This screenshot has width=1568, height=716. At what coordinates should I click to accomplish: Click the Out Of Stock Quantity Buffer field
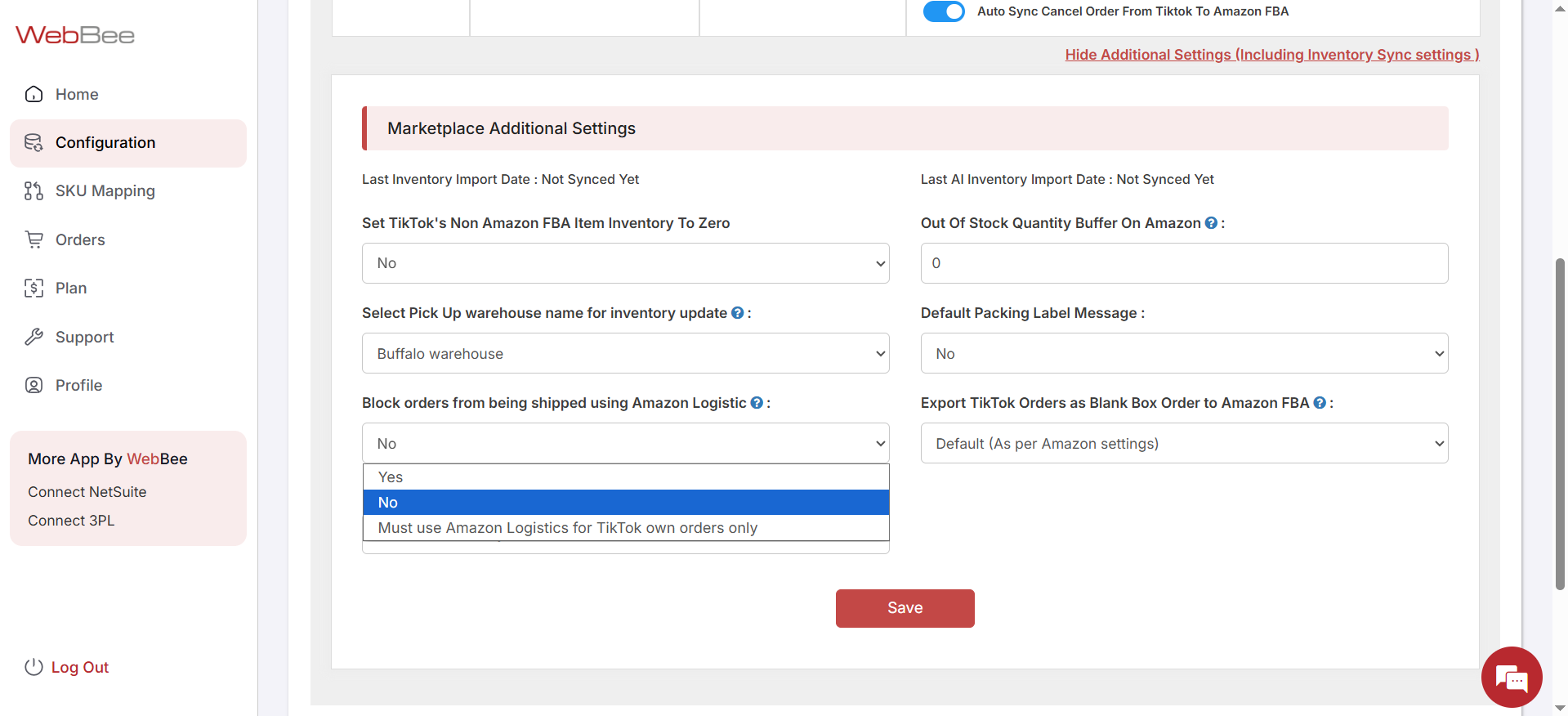pyautogui.click(x=1183, y=263)
